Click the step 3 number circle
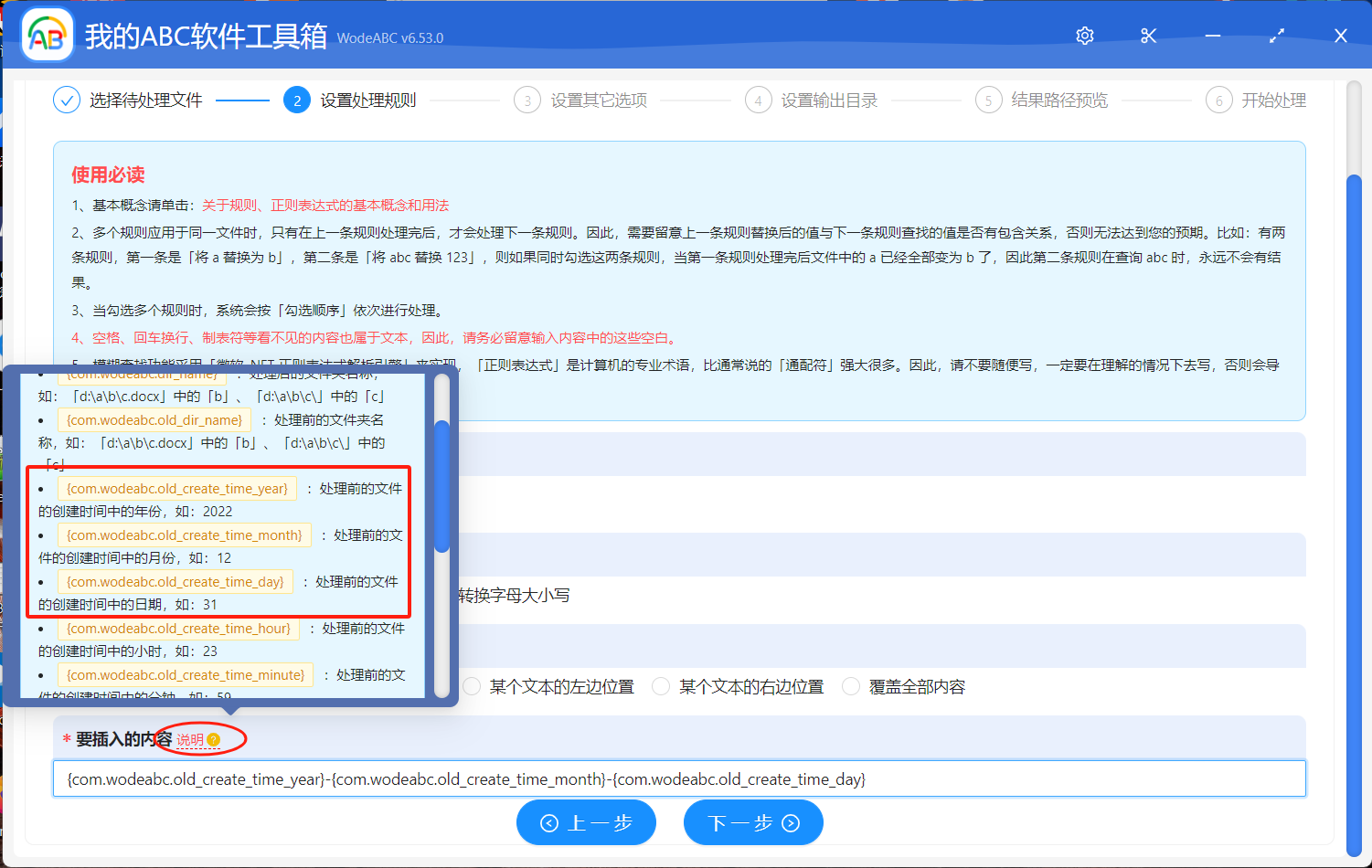The height and width of the screenshot is (868, 1372). [x=527, y=101]
